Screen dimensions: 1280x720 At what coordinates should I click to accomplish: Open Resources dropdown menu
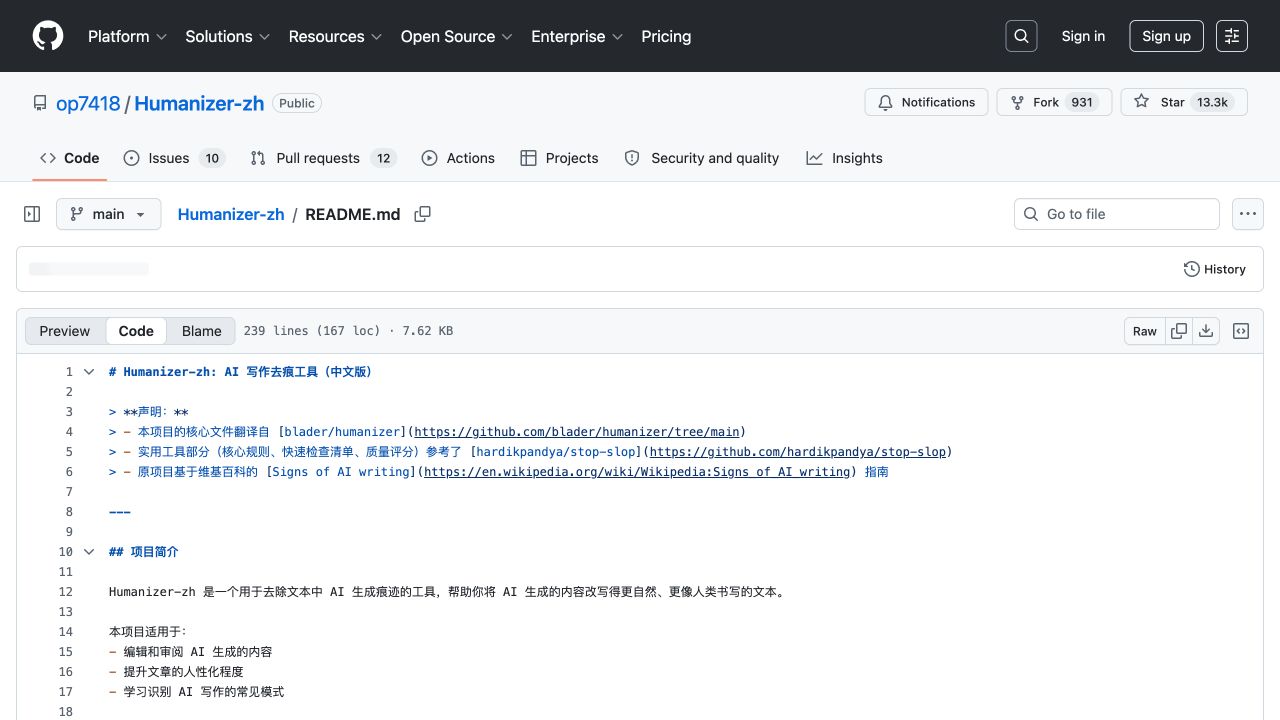tap(335, 36)
